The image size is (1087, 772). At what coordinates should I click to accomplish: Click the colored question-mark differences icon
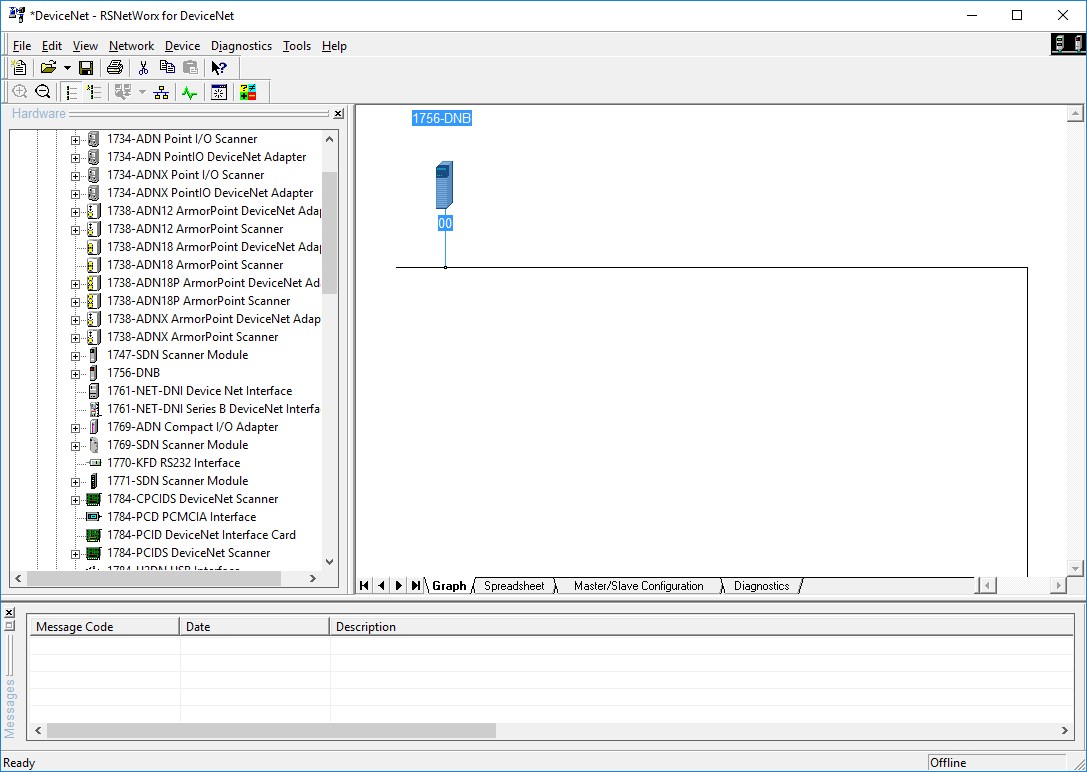pos(248,91)
